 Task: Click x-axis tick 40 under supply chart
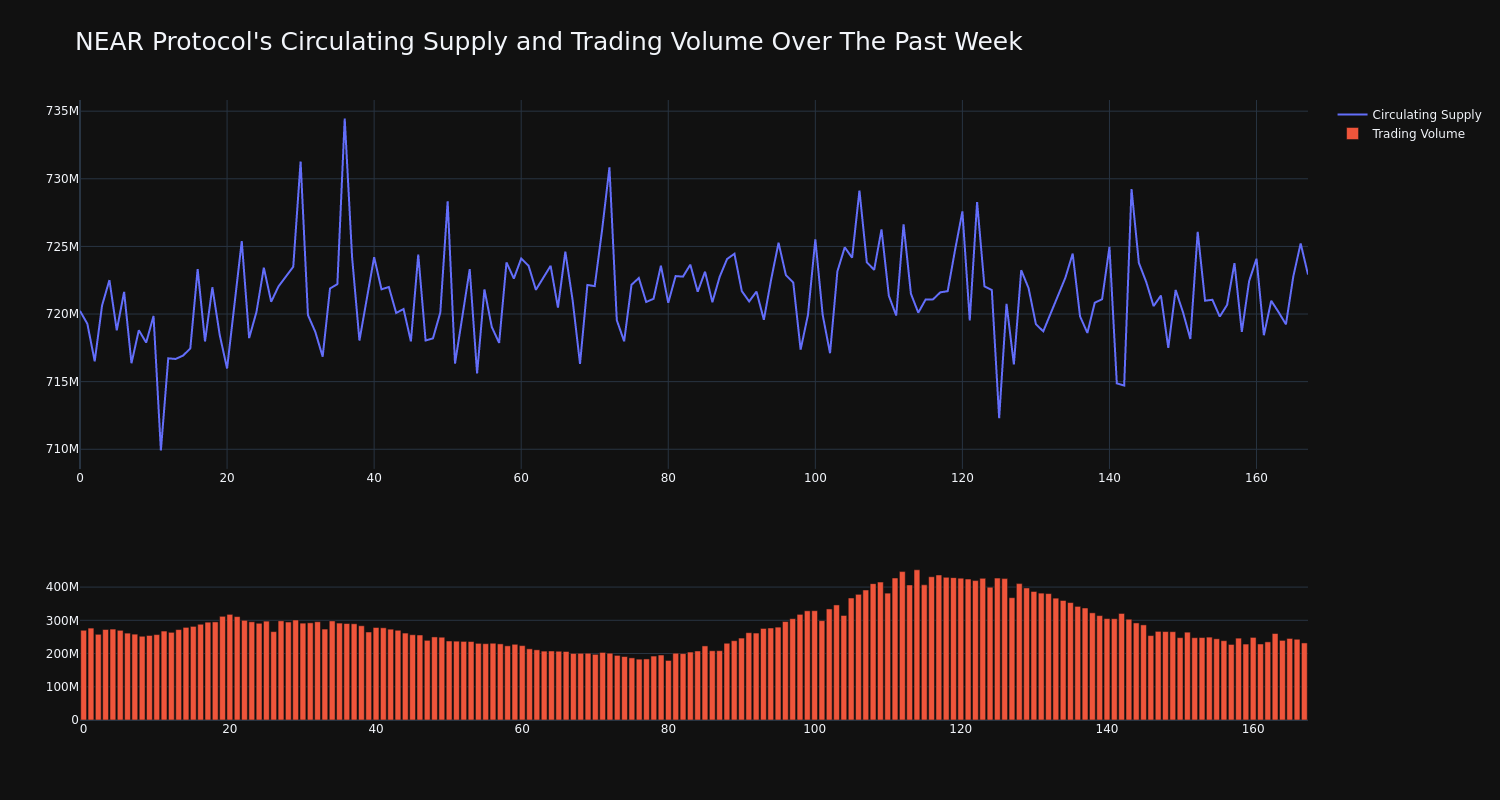[374, 478]
